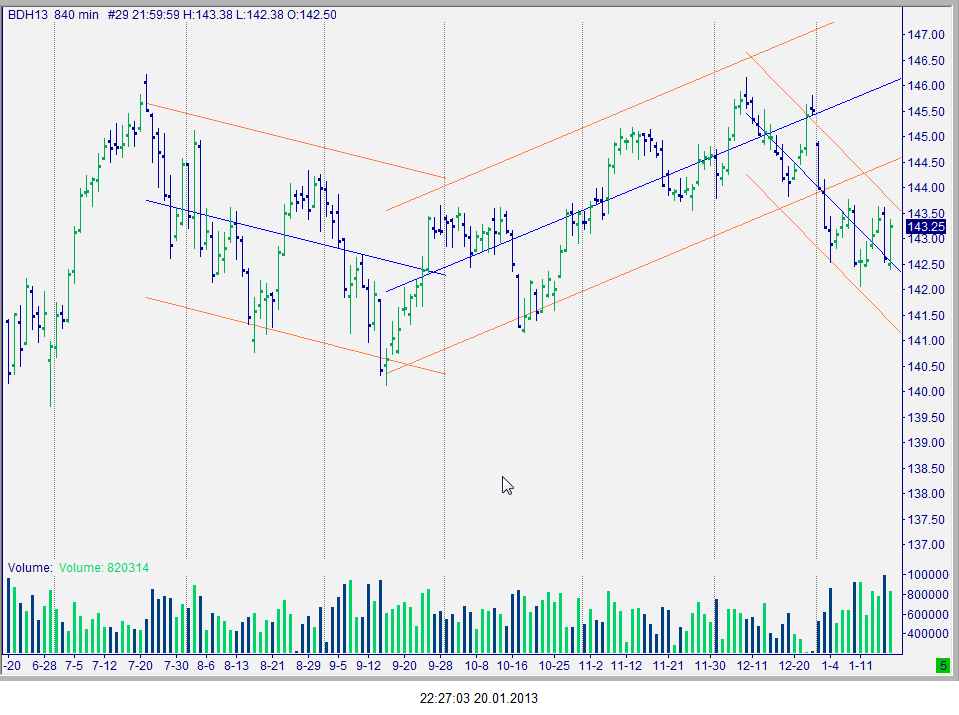Click the 7-5 date label
The height and width of the screenshot is (715, 959).
coord(74,665)
